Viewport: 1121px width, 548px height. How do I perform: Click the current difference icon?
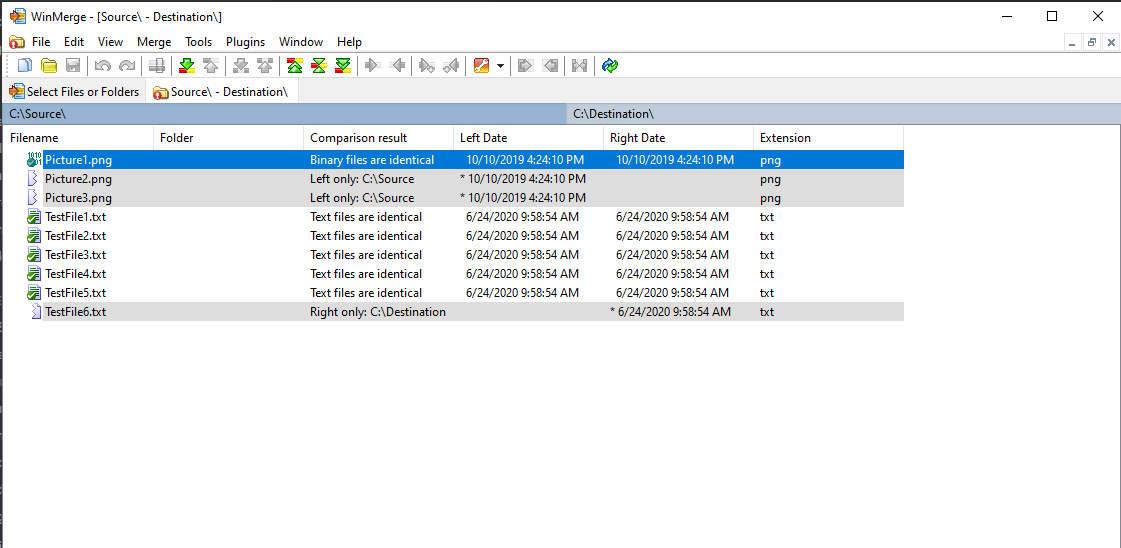point(319,66)
